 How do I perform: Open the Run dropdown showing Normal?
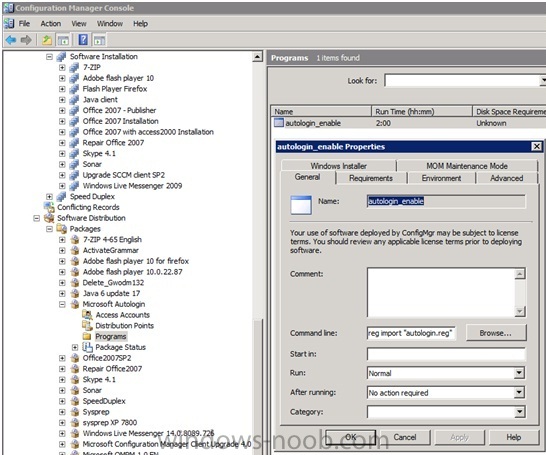(x=519, y=373)
